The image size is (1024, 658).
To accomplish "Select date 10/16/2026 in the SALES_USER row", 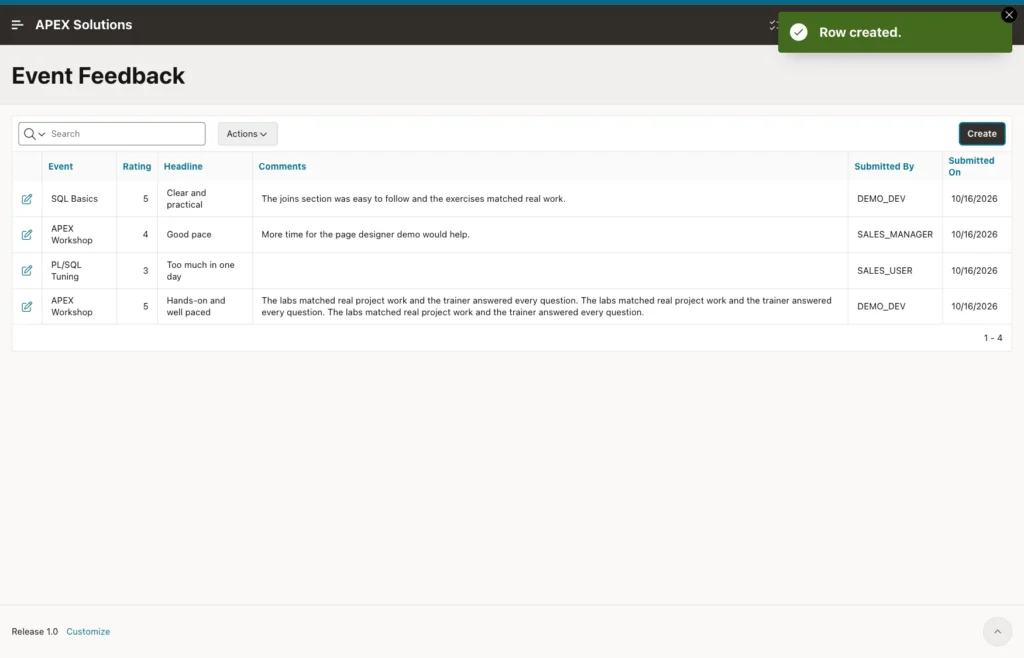I will point(974,270).
